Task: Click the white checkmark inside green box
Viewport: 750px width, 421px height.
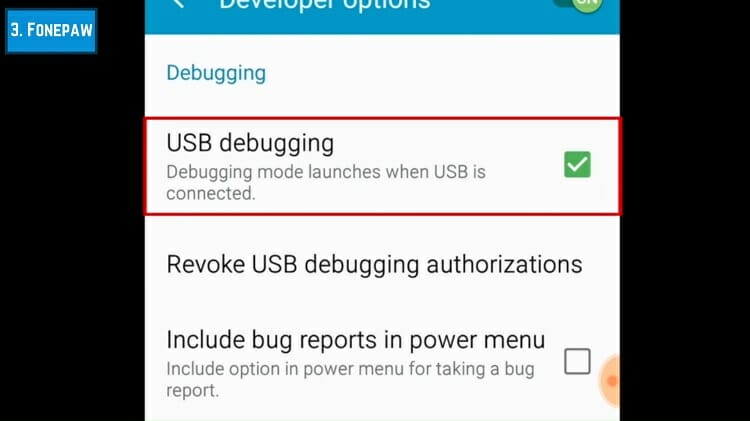Action: click(577, 165)
